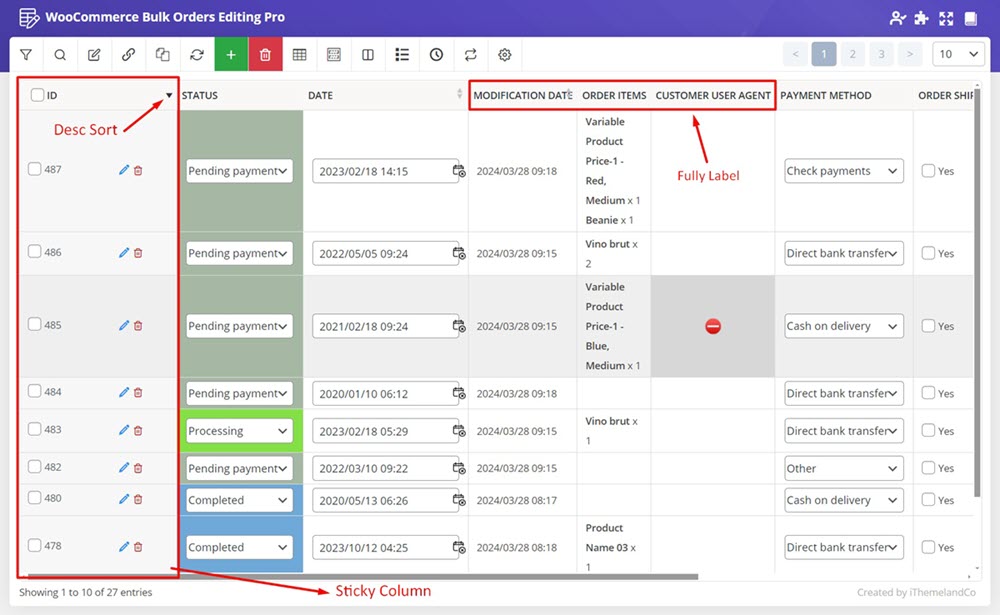Viewport: 1000px width, 615px height.
Task: Click the duplicate orders icon
Action: click(x=163, y=55)
